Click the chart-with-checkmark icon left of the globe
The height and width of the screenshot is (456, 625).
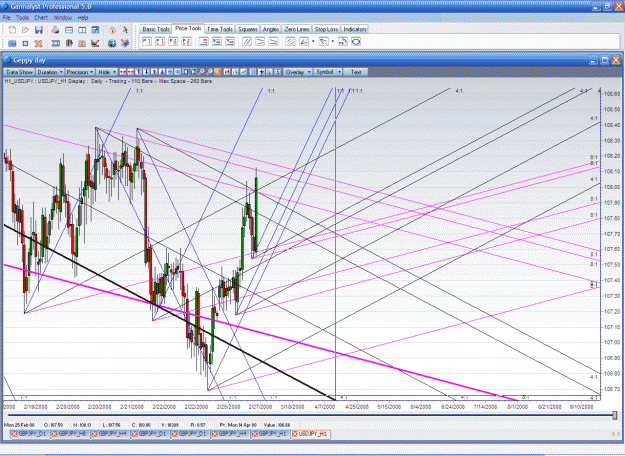pos(95,43)
